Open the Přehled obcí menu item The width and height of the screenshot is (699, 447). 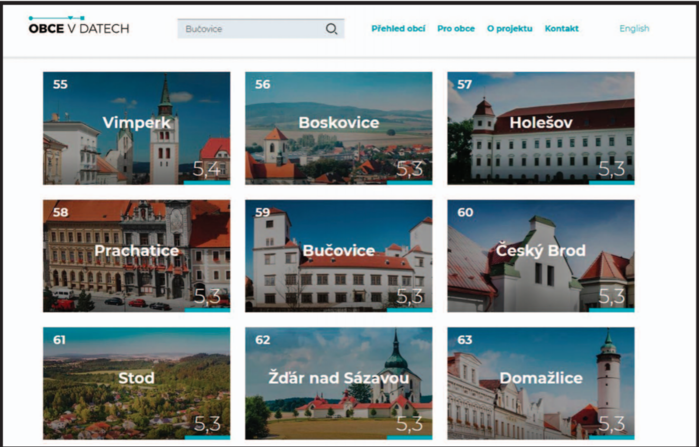[x=398, y=29]
